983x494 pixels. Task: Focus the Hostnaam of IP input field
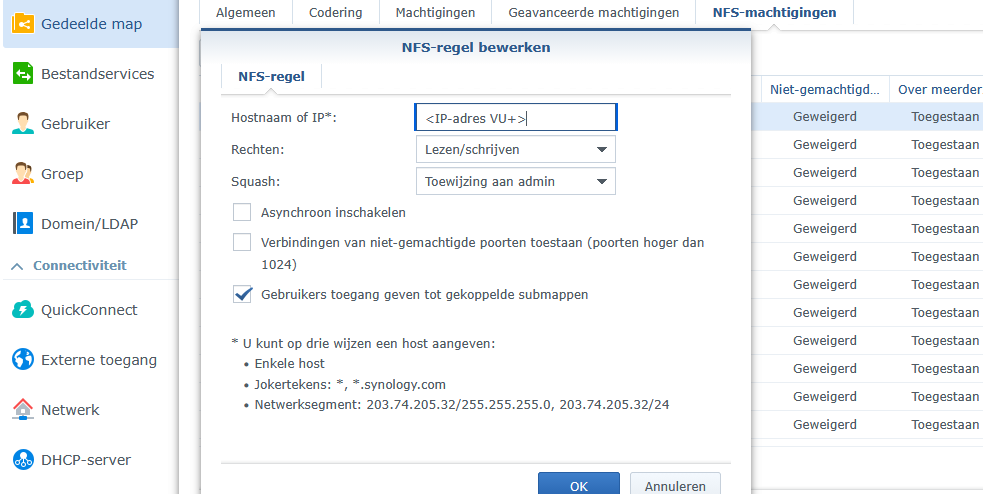pos(516,117)
